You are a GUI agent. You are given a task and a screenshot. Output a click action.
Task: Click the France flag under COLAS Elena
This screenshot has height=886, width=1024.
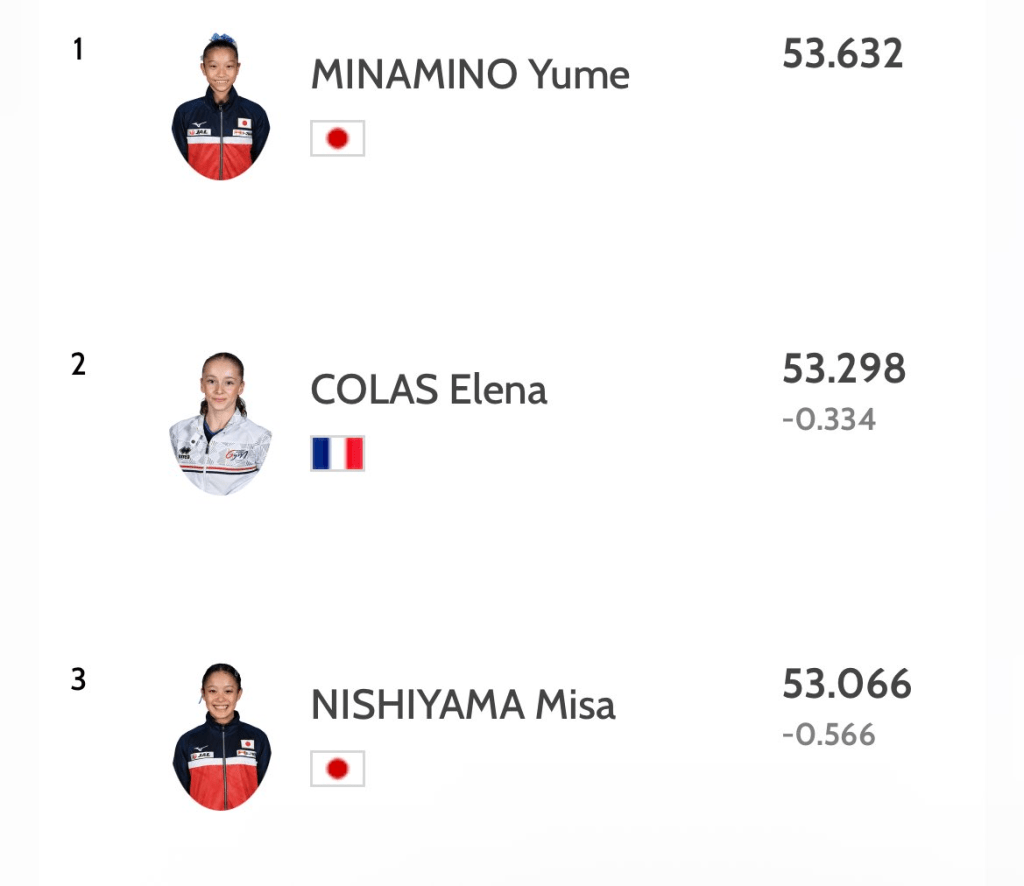pos(338,454)
